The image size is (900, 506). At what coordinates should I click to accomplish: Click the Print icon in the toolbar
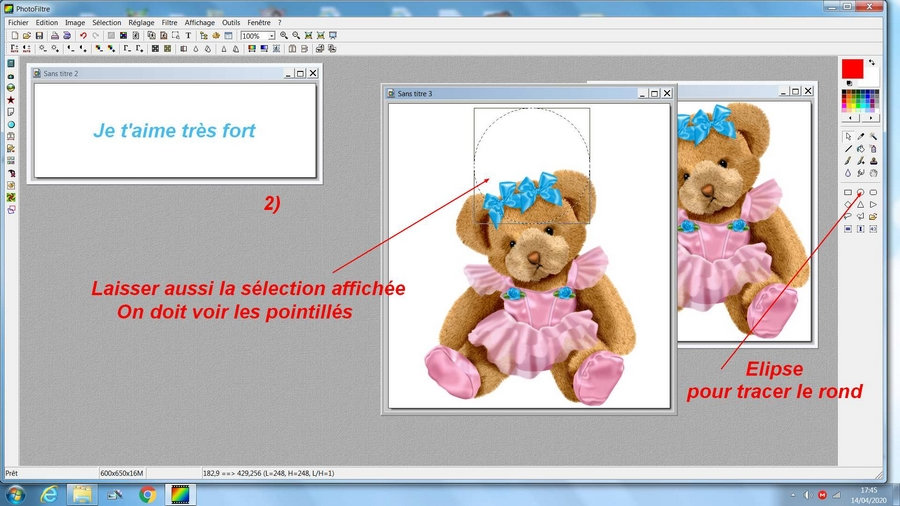pyautogui.click(x=55, y=36)
